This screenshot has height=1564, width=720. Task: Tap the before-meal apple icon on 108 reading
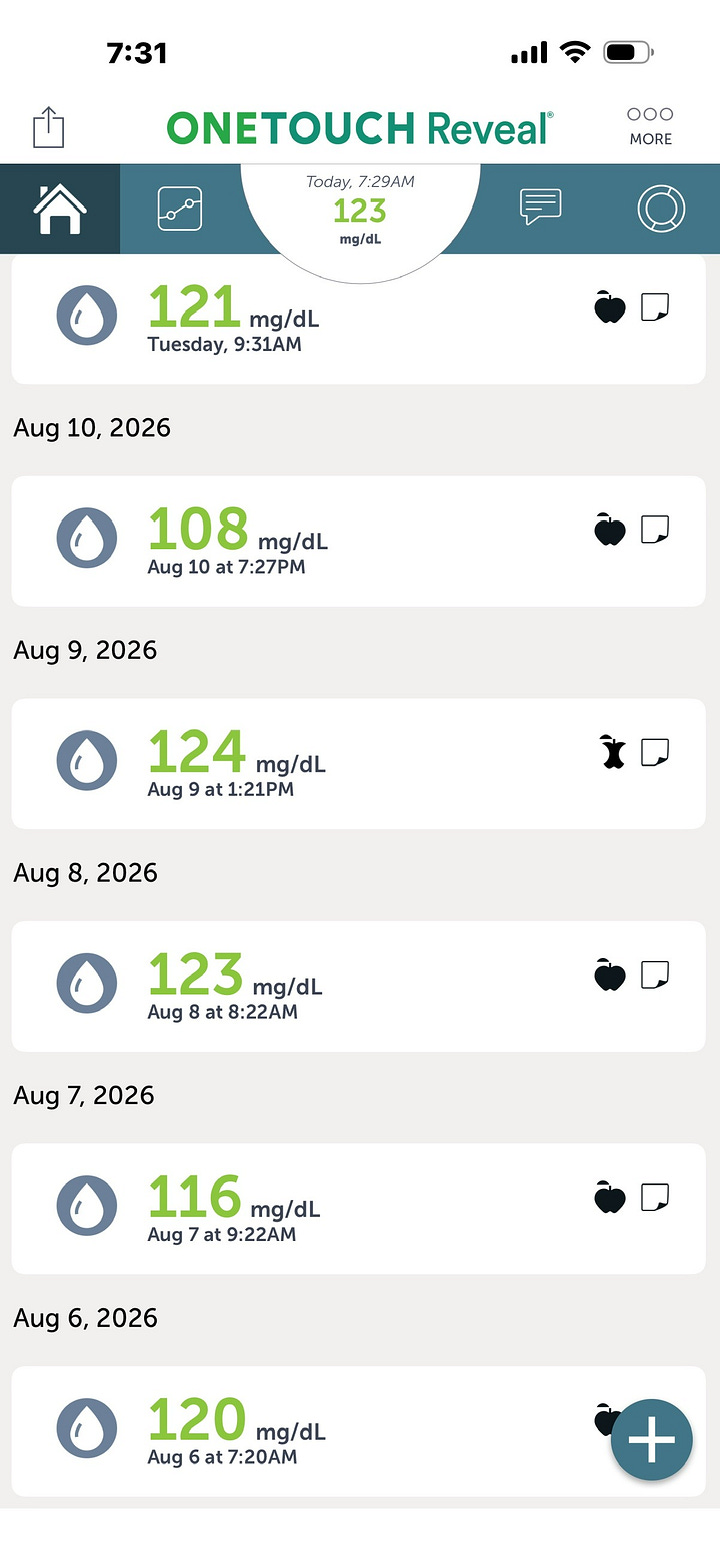click(x=610, y=529)
